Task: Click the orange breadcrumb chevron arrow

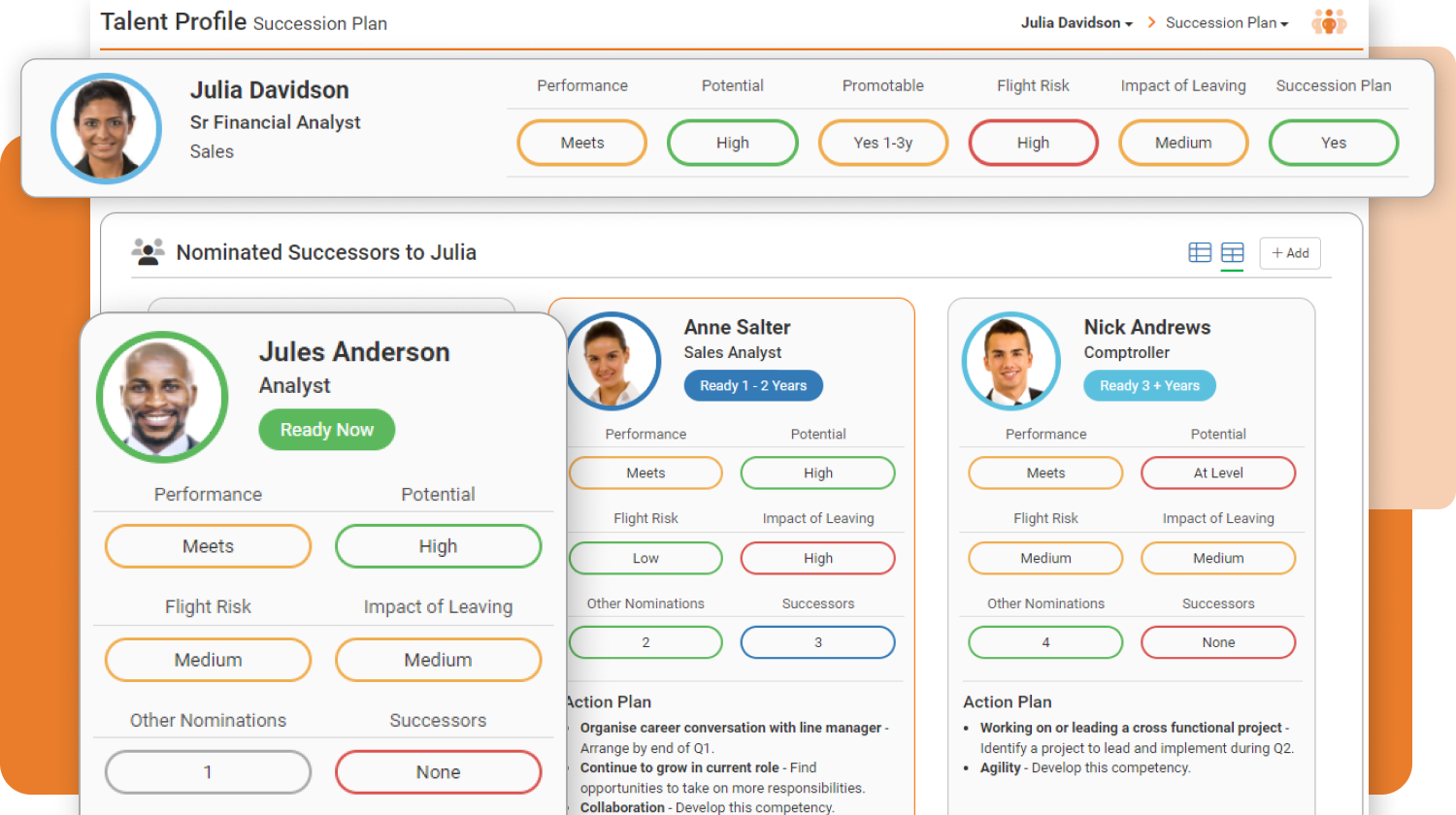Action: 1151,22
